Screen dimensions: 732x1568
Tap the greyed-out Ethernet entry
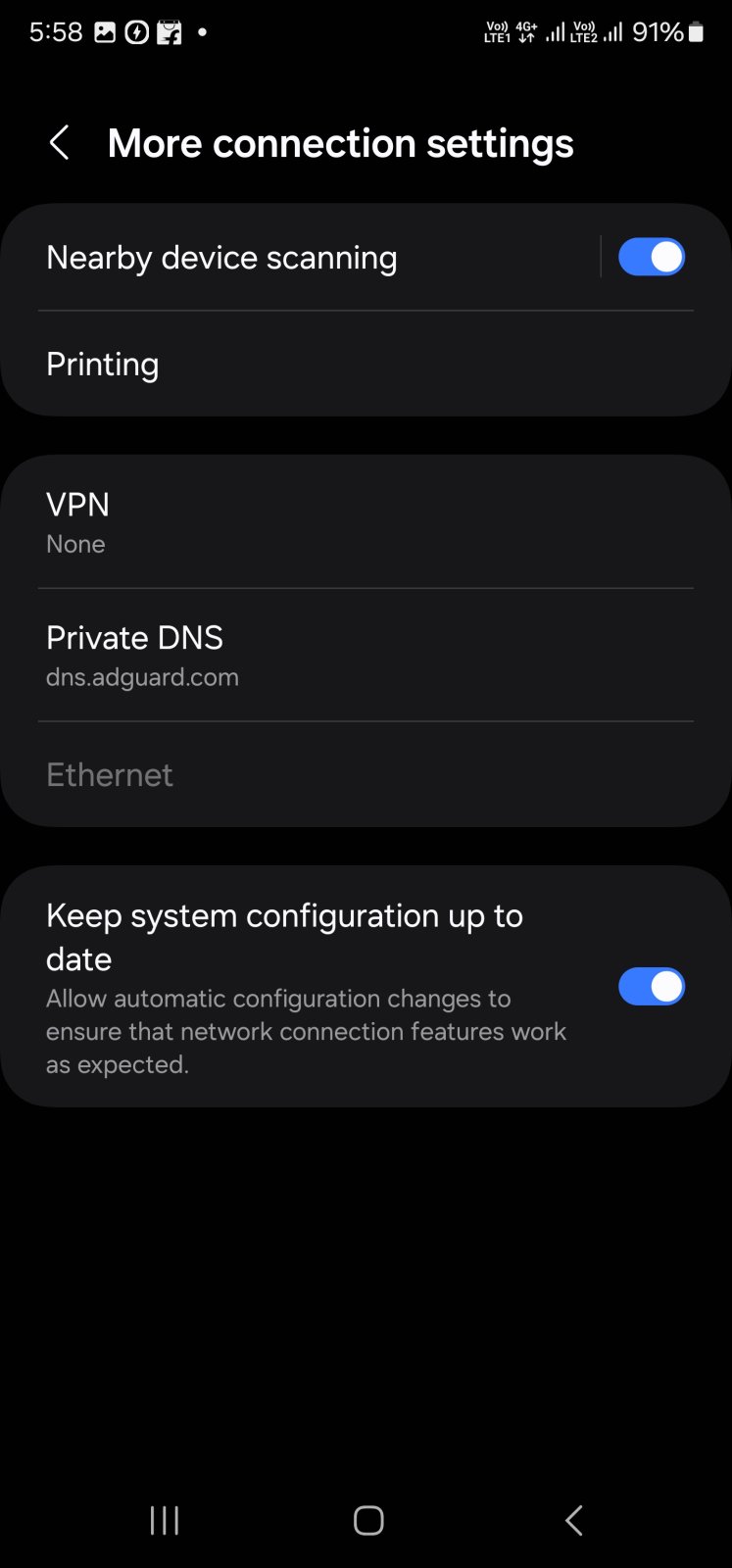point(110,775)
